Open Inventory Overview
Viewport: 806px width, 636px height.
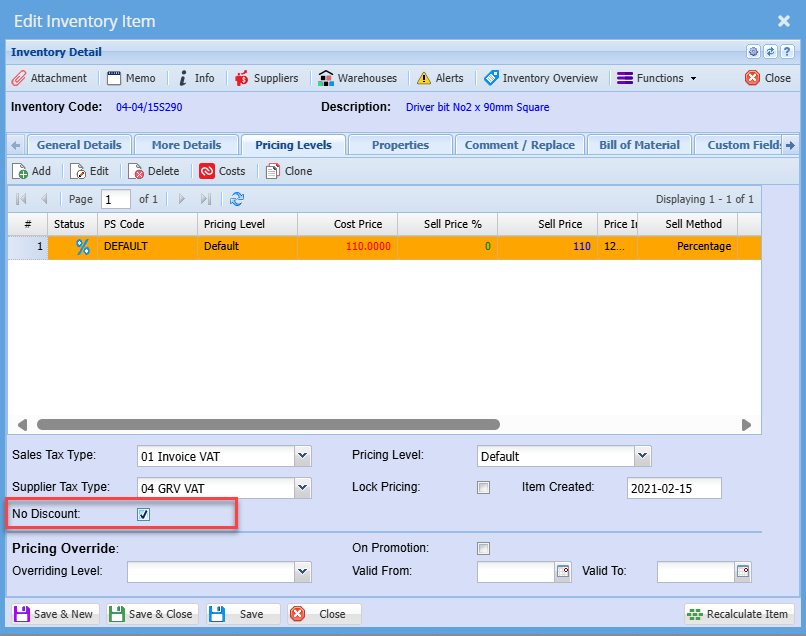tap(541, 78)
